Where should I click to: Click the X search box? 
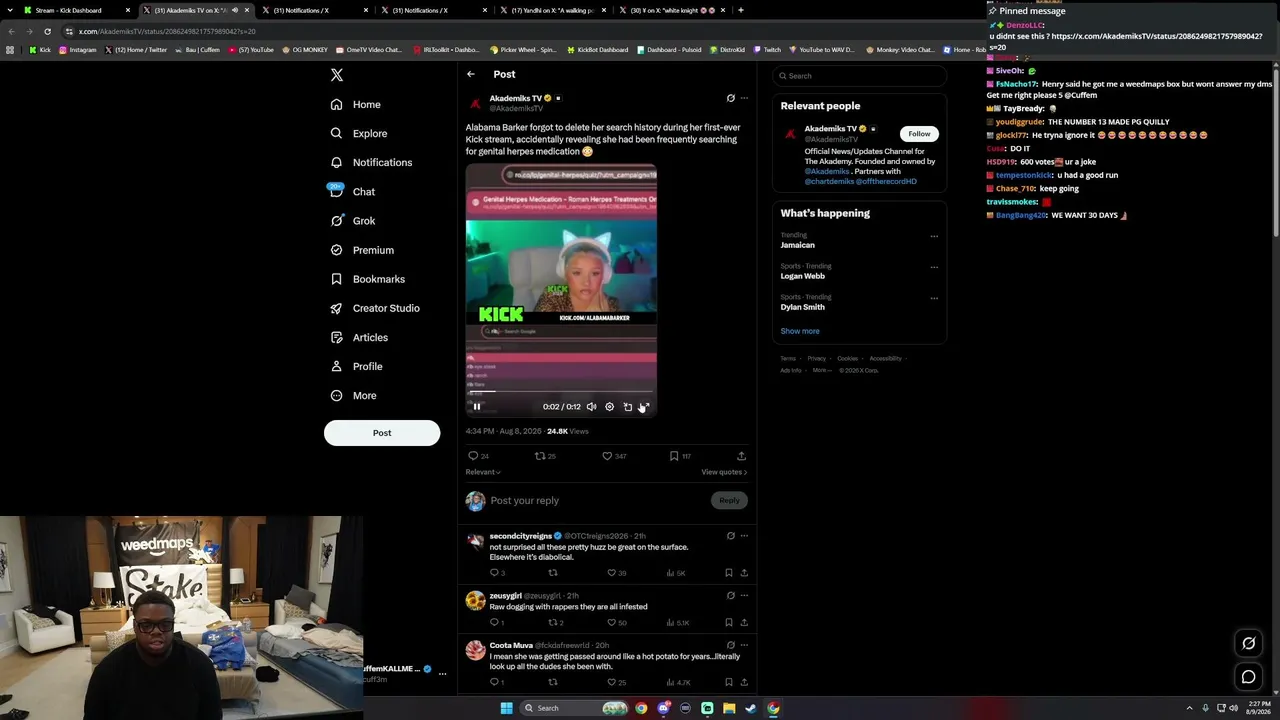coord(859,76)
